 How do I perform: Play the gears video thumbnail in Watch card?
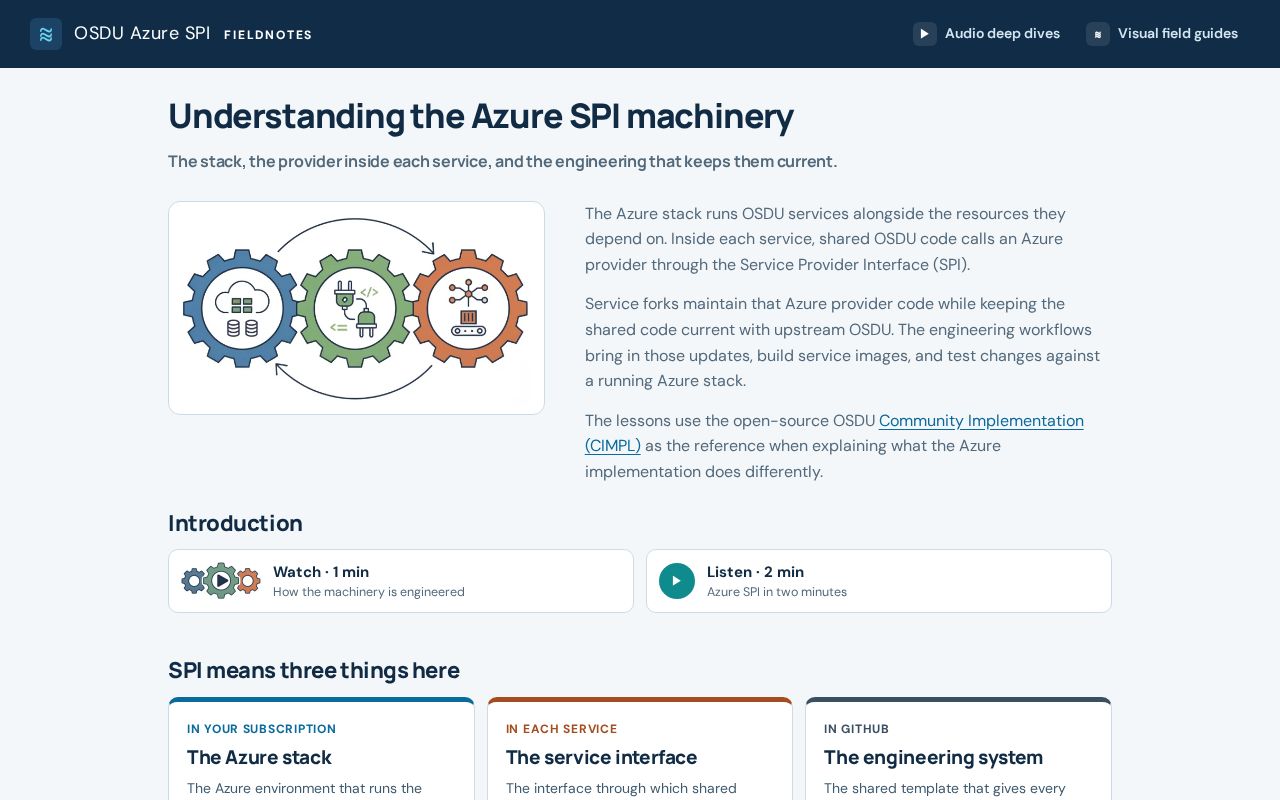coord(221,581)
